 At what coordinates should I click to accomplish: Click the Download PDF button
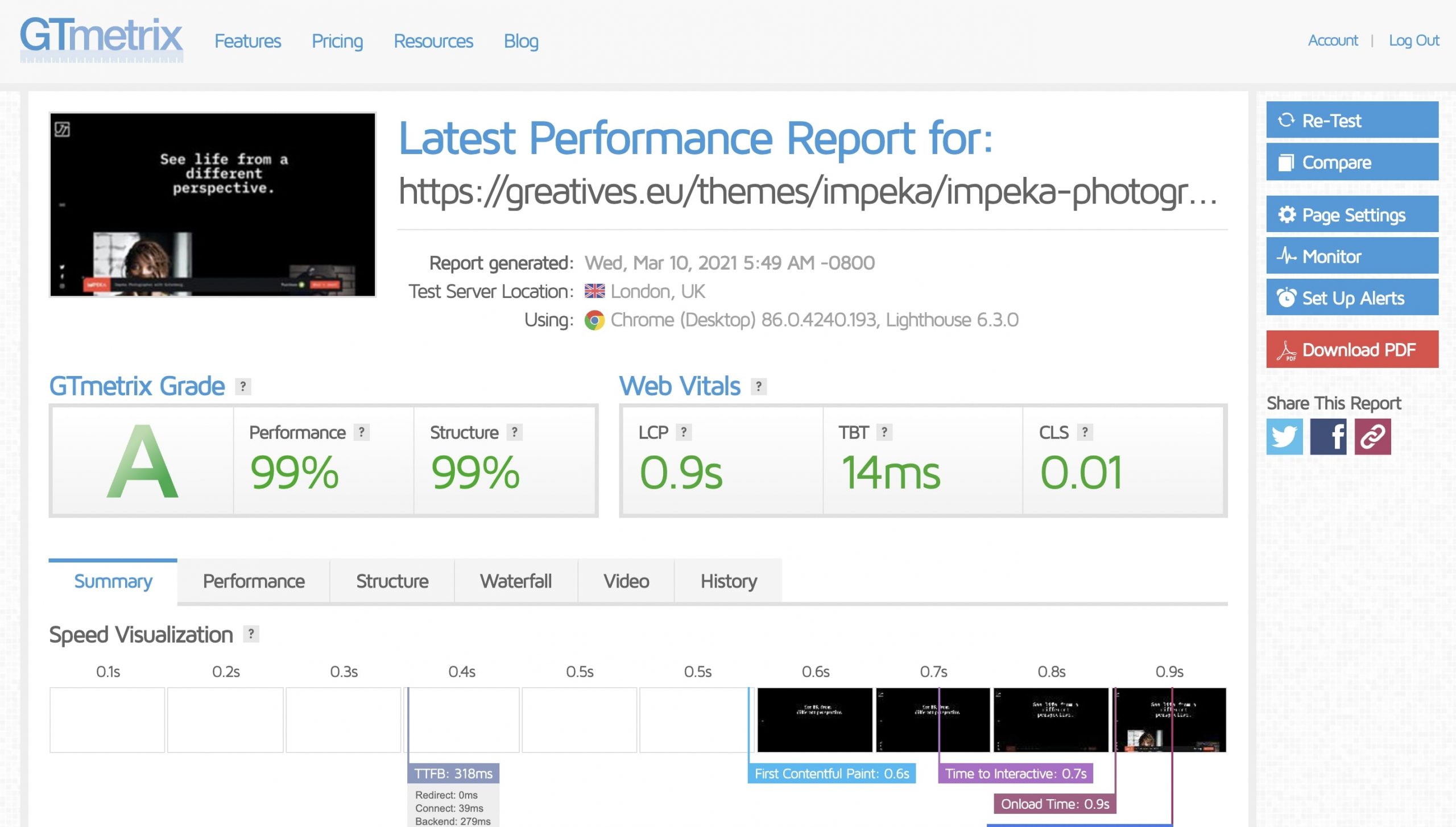[1352, 349]
